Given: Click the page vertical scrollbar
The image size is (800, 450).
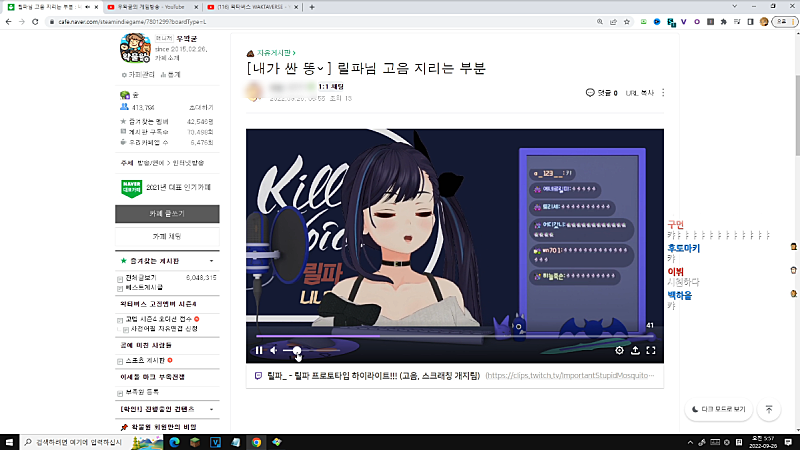Looking at the screenshot, I should click(797, 115).
